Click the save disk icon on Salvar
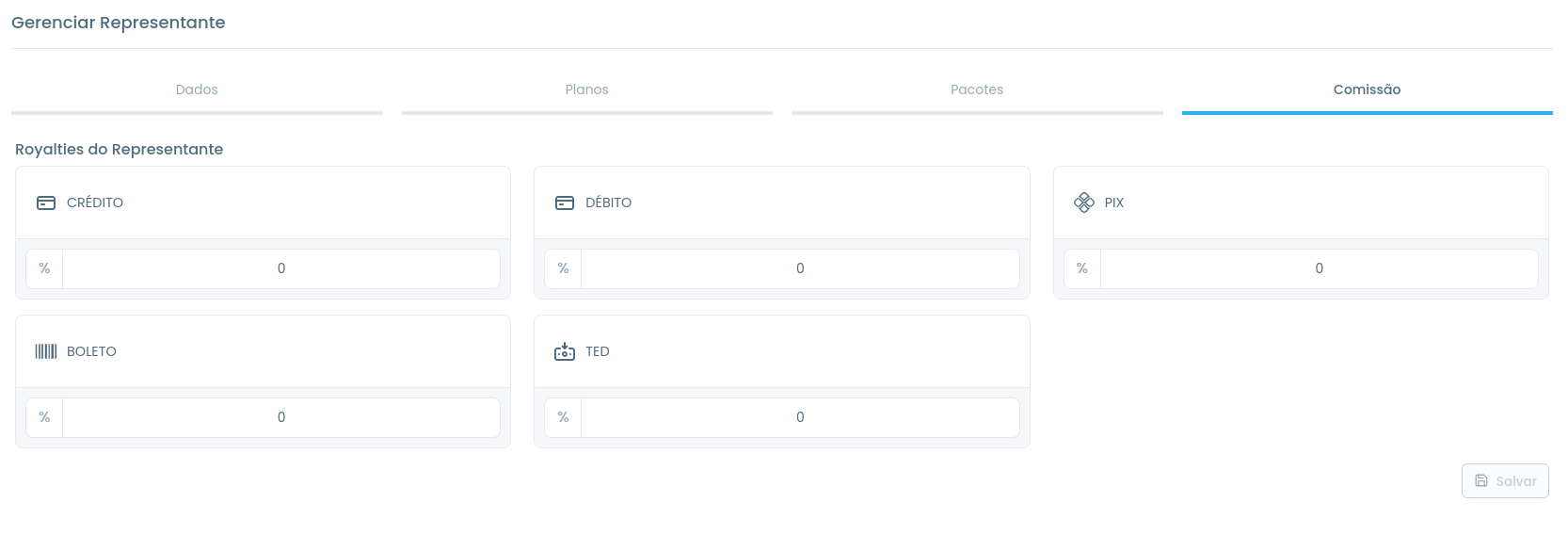Image resolution: width=1568 pixels, height=535 pixels. (x=1481, y=481)
